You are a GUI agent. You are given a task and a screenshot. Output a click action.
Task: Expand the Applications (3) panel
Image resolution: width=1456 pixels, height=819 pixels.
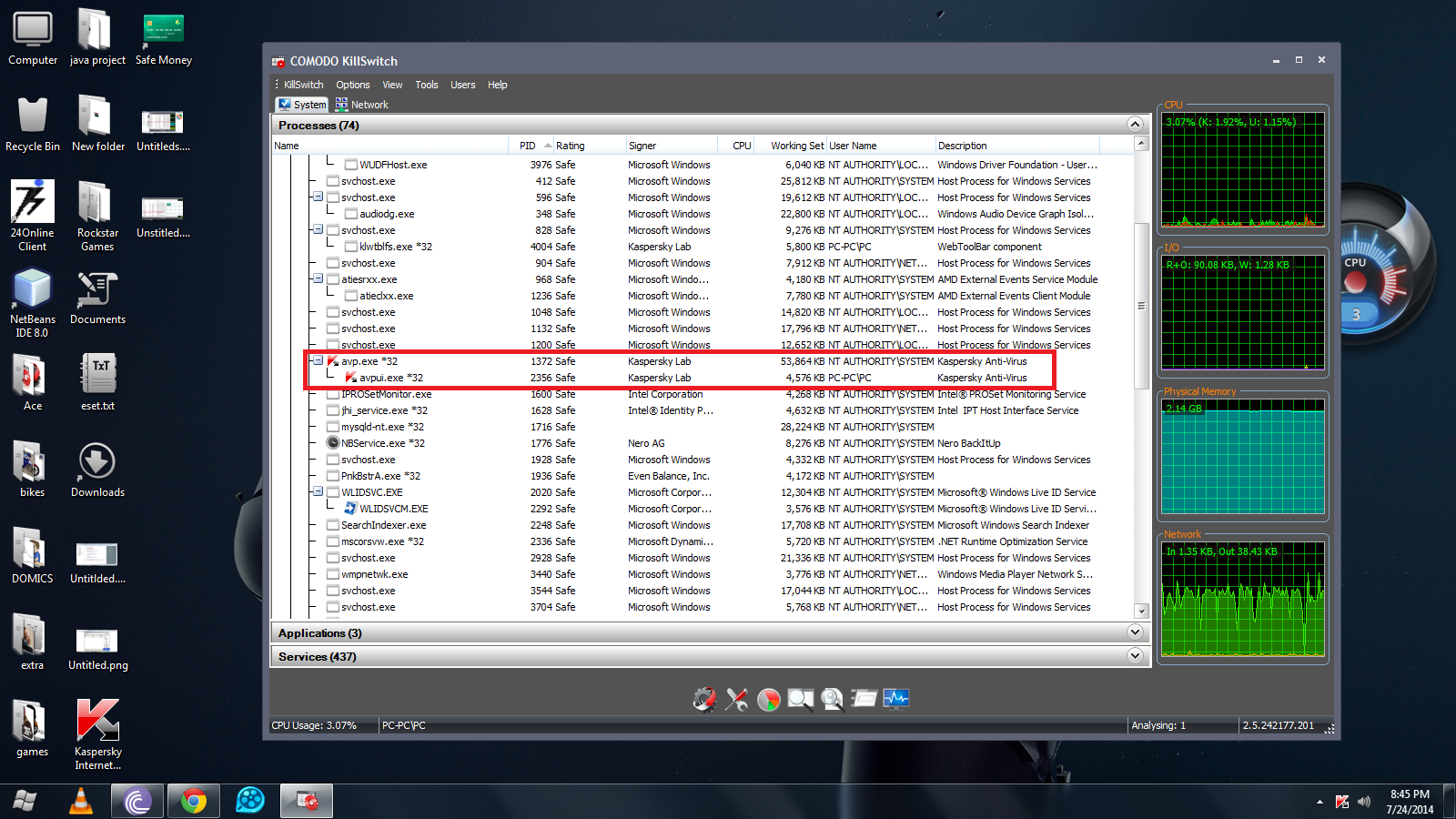click(1135, 632)
